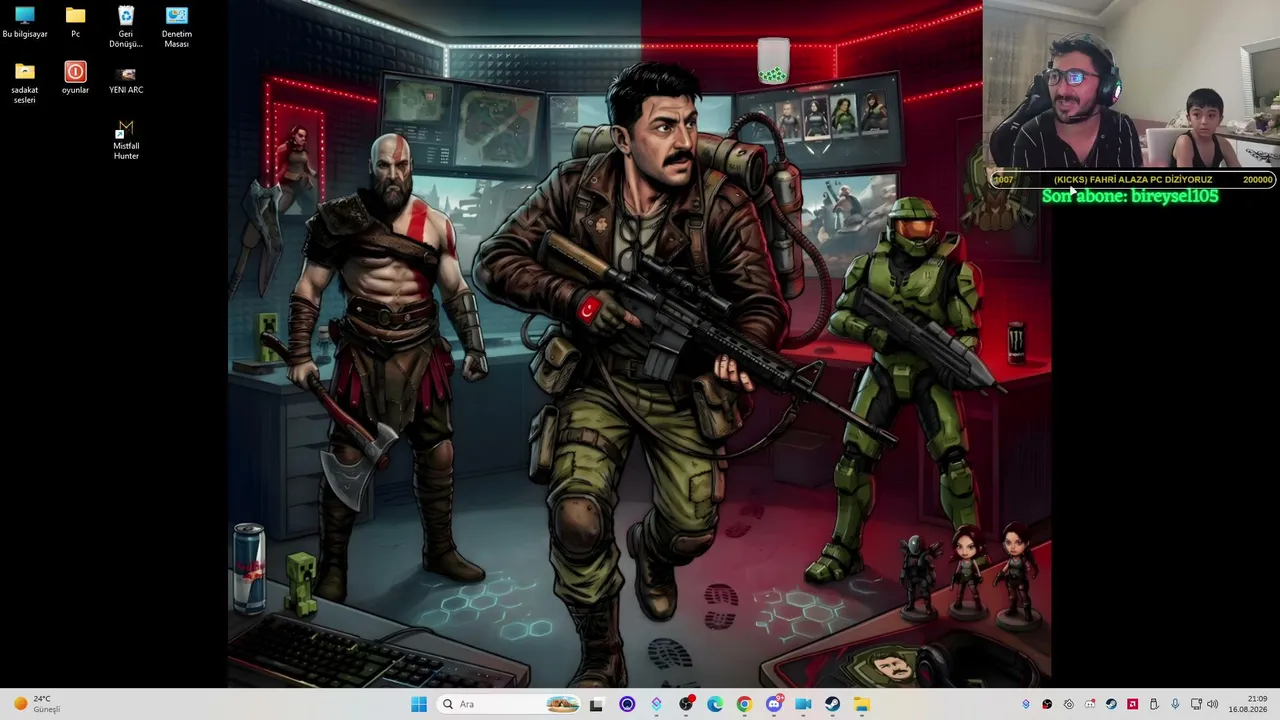The width and height of the screenshot is (1280, 720).
Task: Click the gear-shaped camera tray icon
Action: [x=1068, y=704]
